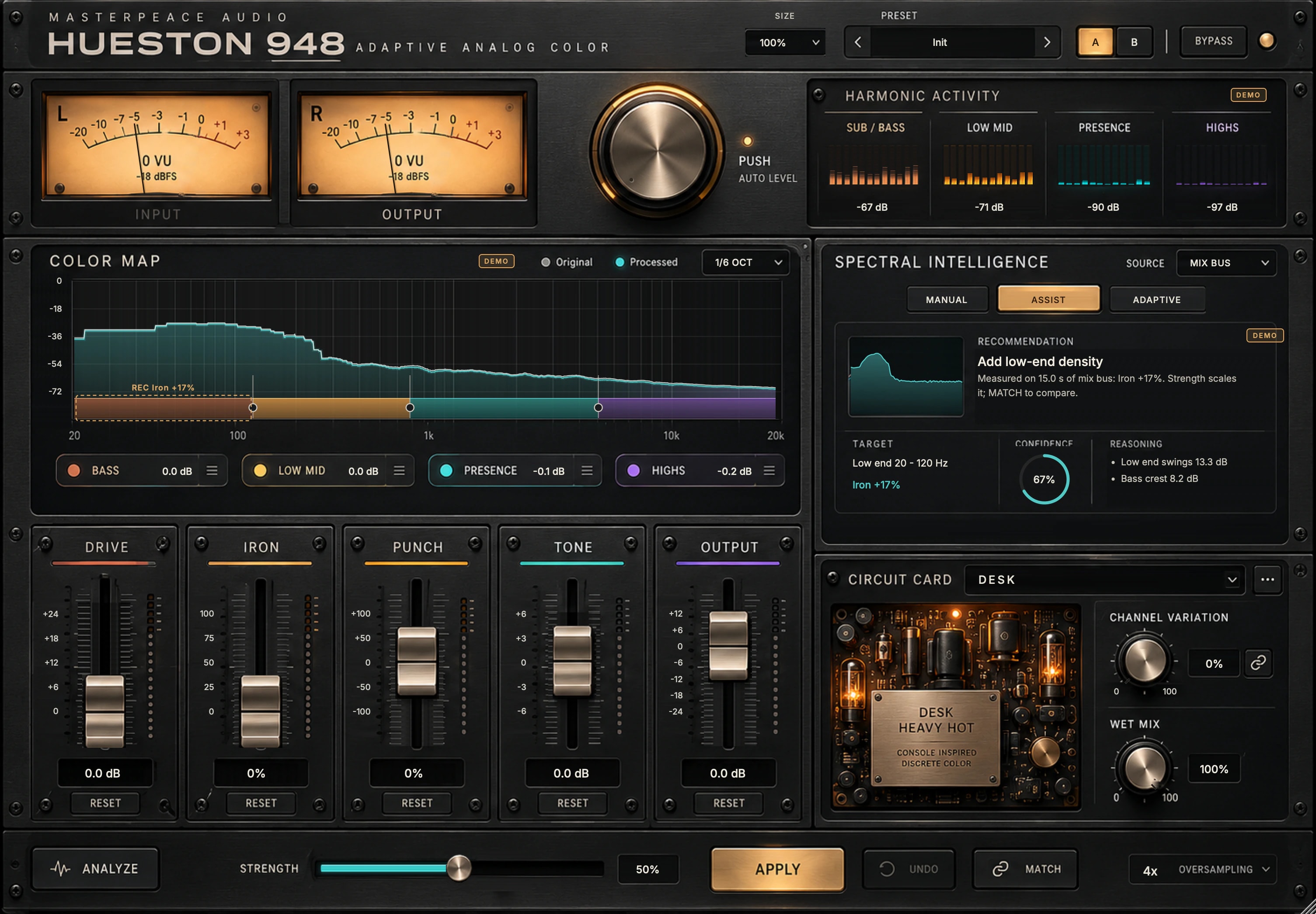Click the APPLY button

(x=777, y=869)
